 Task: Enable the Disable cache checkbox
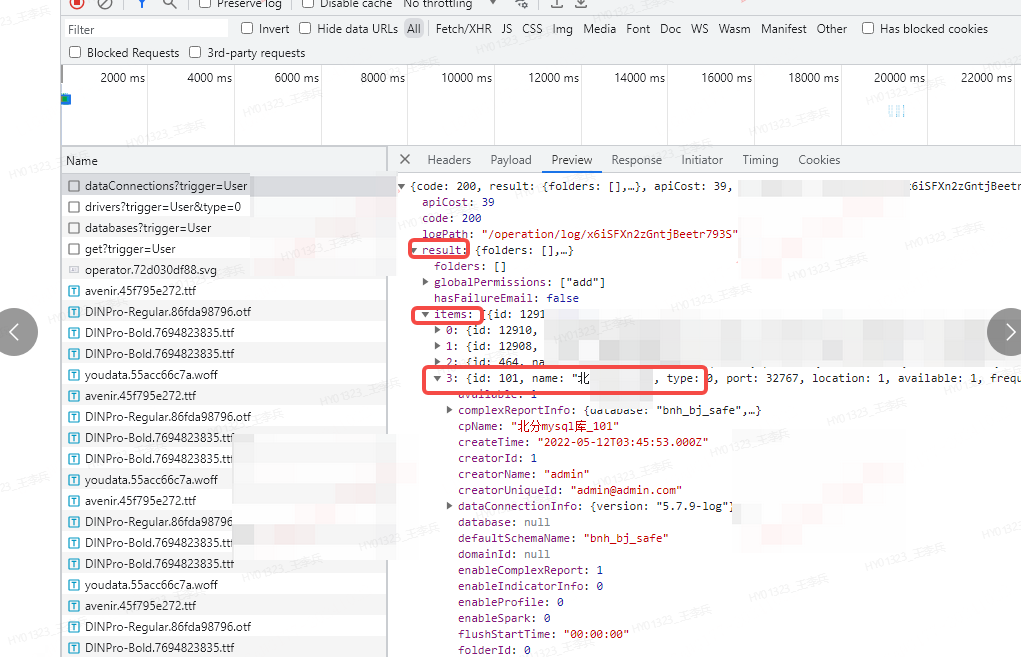pyautogui.click(x=308, y=3)
